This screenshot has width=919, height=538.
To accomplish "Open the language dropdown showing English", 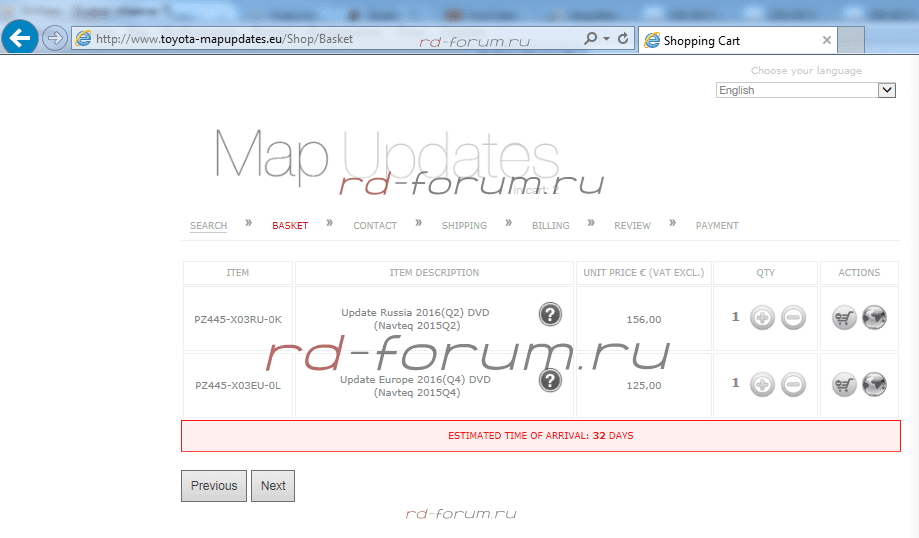I will click(805, 90).
